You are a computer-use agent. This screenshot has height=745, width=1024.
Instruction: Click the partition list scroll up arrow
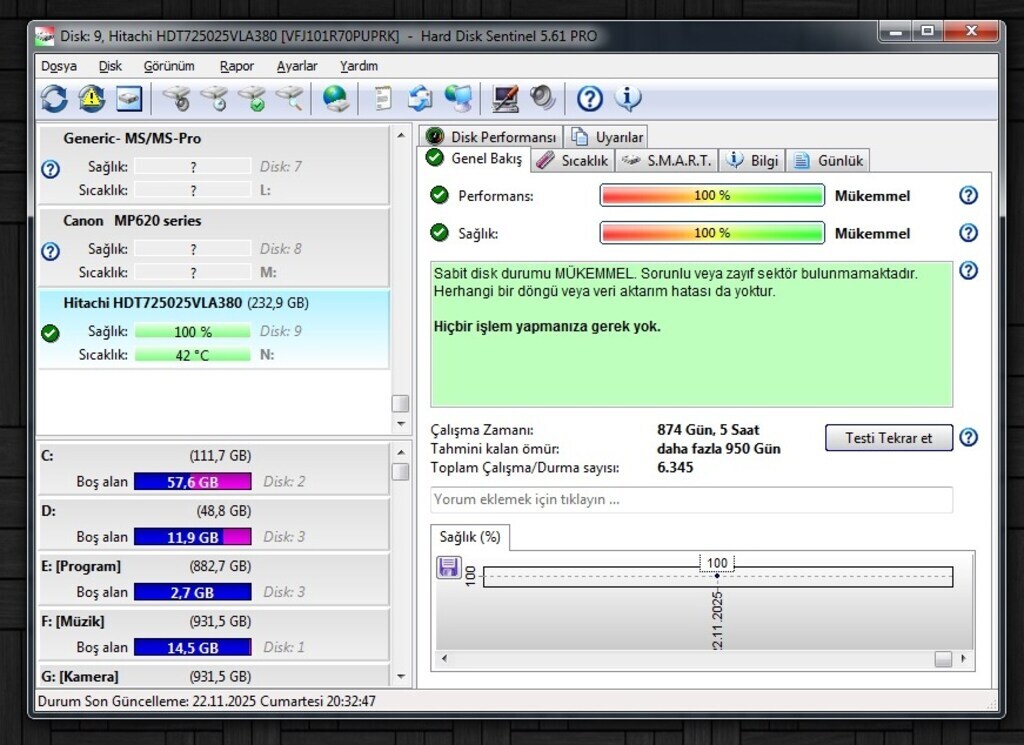click(x=401, y=452)
